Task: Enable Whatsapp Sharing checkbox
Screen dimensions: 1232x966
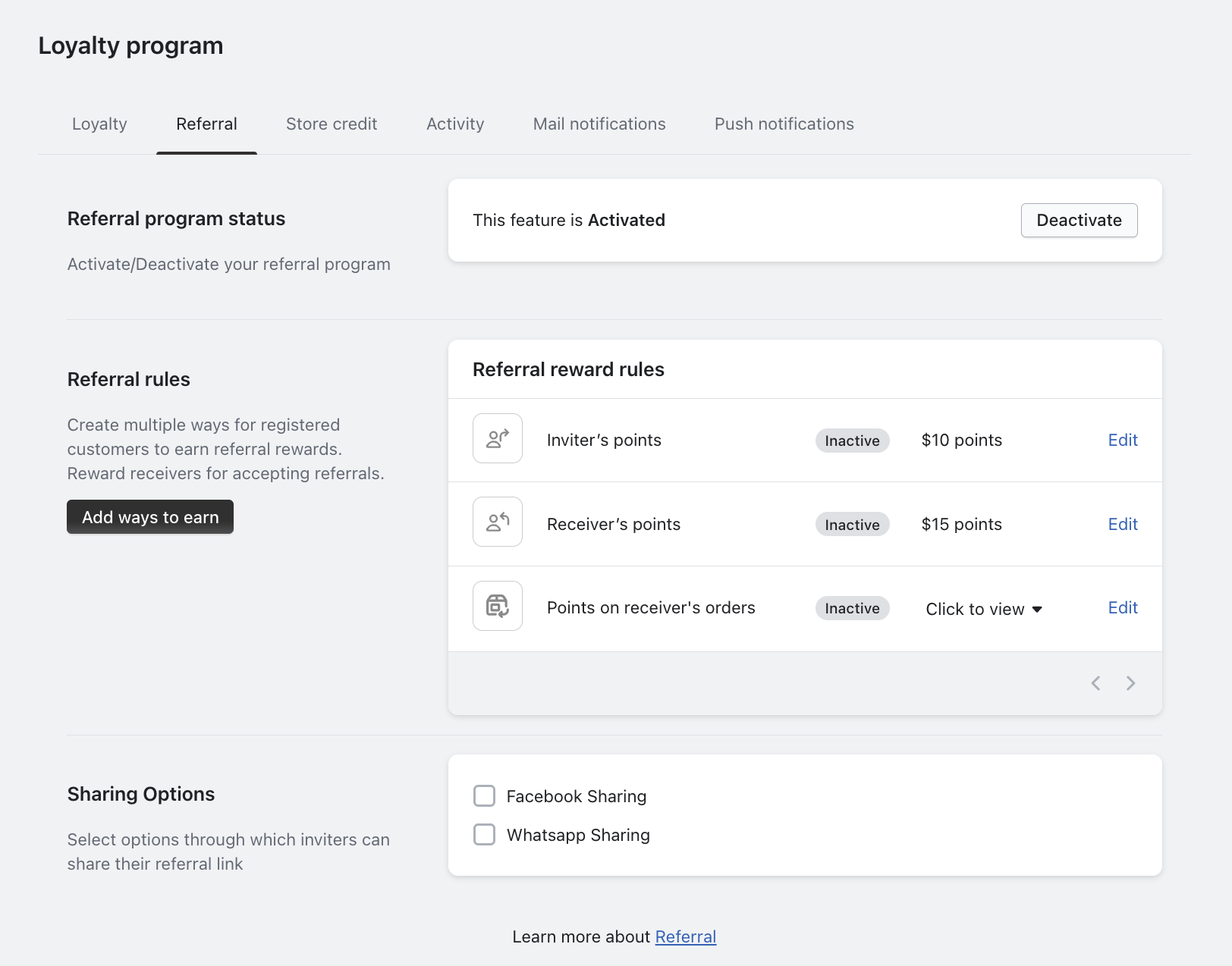Action: tap(484, 834)
